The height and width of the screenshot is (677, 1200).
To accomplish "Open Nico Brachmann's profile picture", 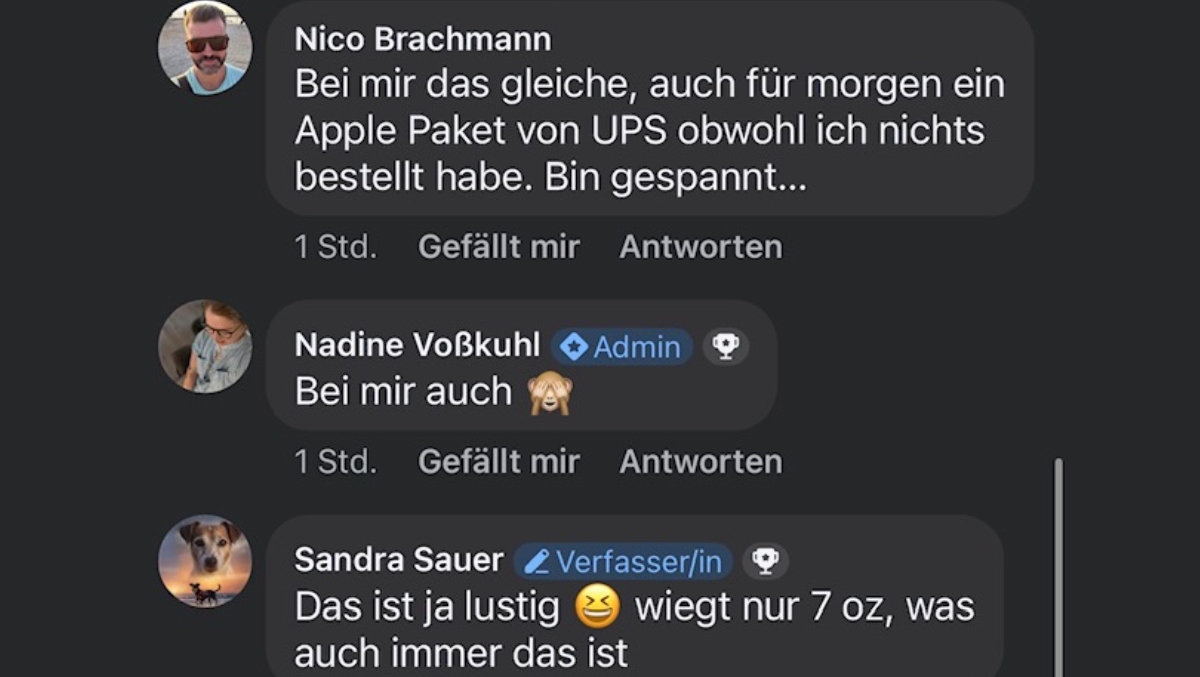I will point(205,48).
